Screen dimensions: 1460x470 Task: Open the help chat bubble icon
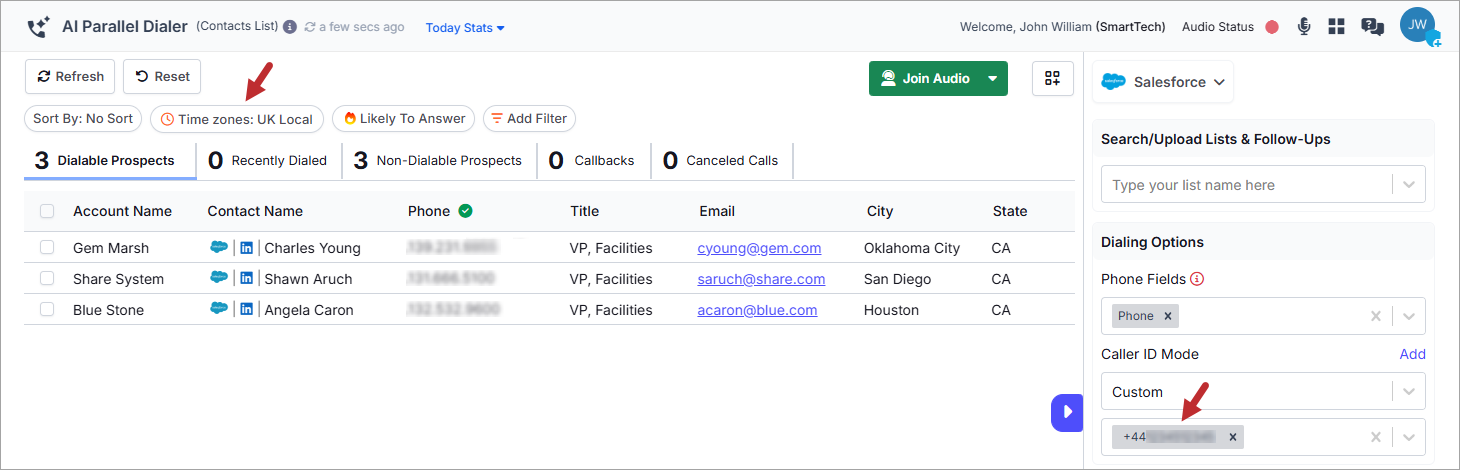(1372, 27)
